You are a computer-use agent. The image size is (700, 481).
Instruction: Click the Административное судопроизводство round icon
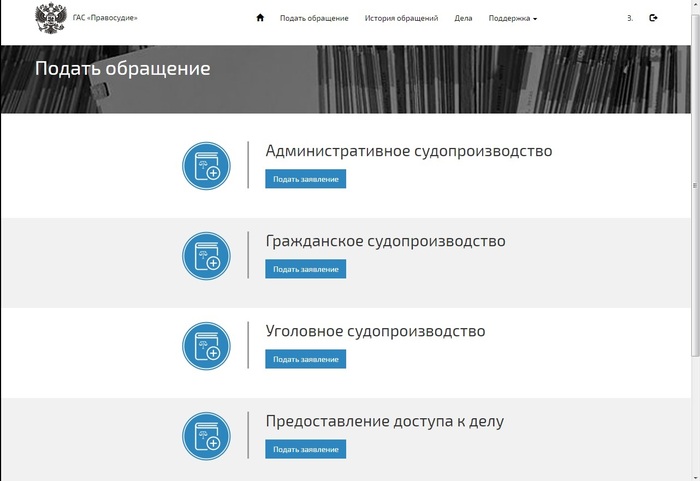pyautogui.click(x=207, y=165)
